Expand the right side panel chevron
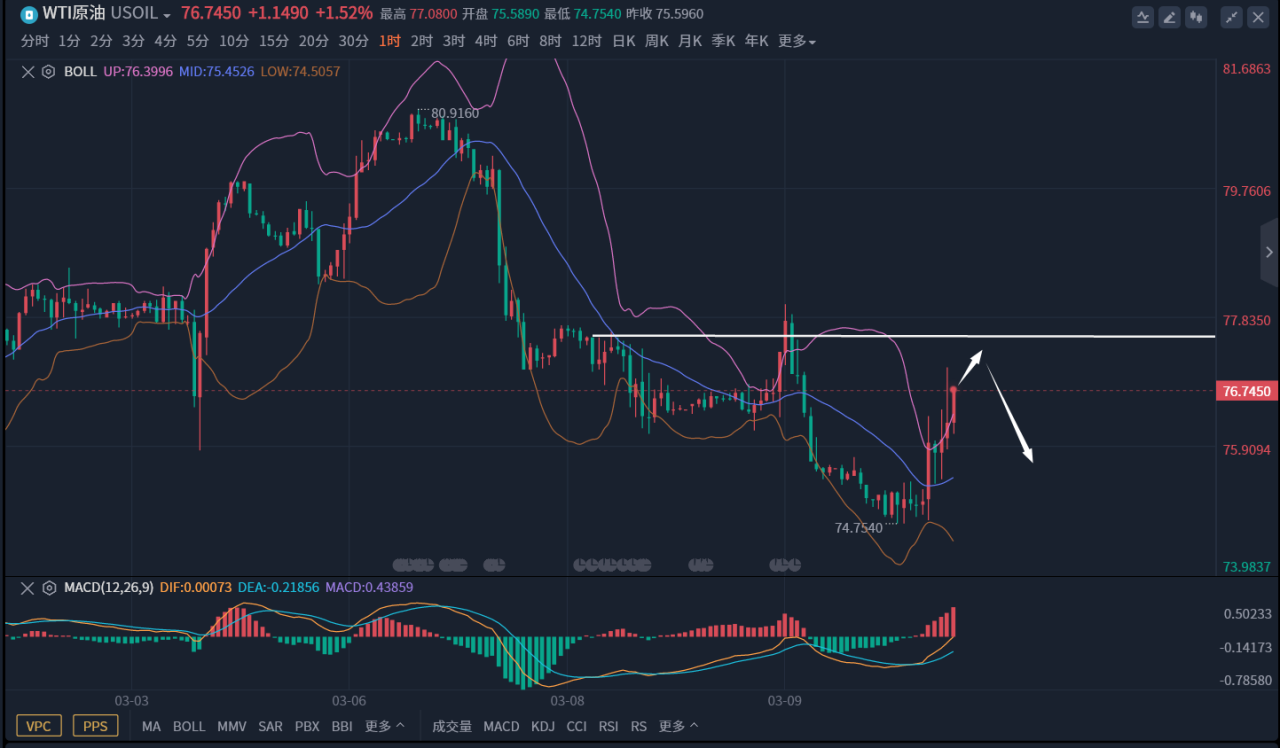The image size is (1280, 748). tap(1269, 253)
